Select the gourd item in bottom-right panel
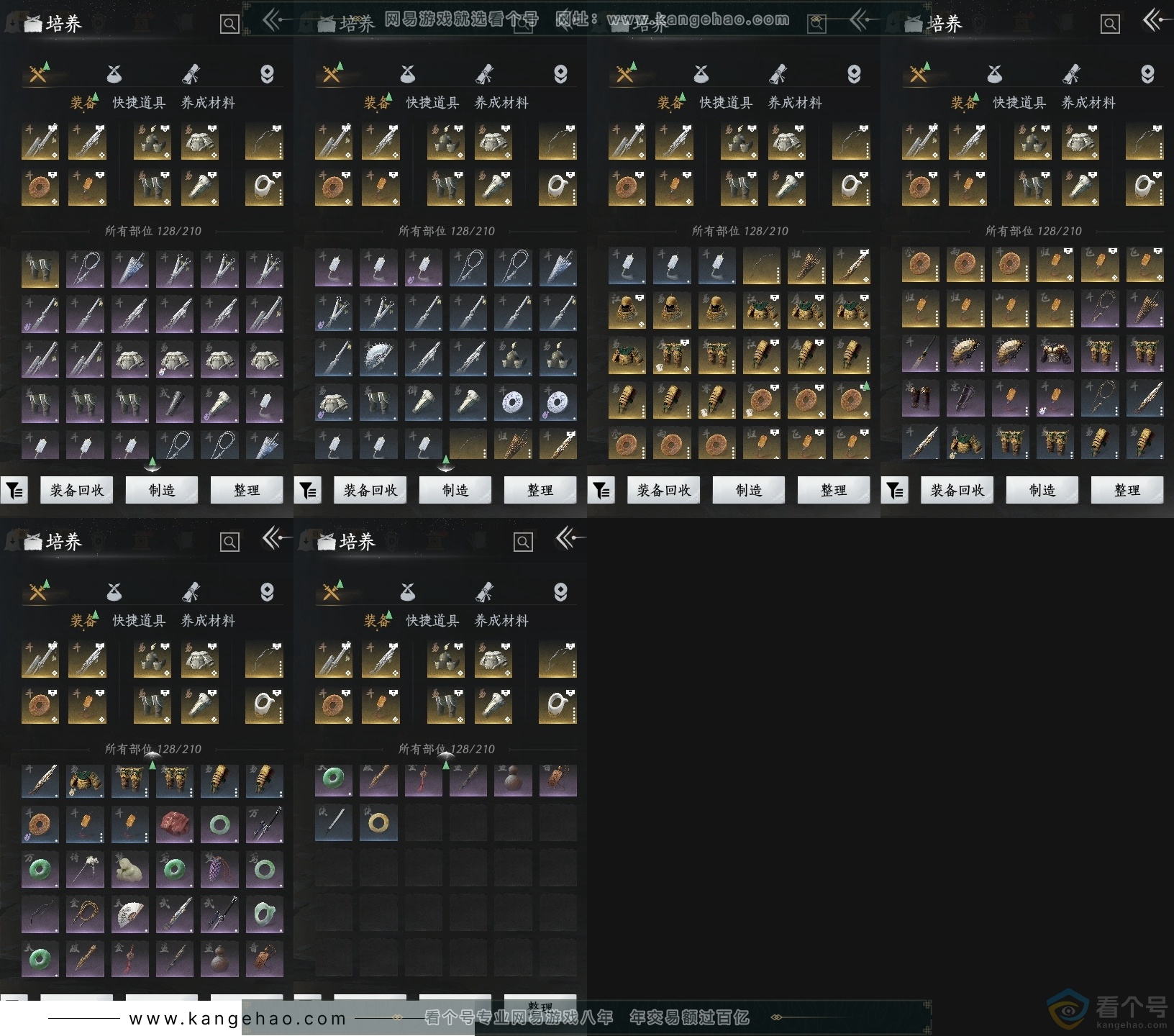The image size is (1174, 1036). 513,778
